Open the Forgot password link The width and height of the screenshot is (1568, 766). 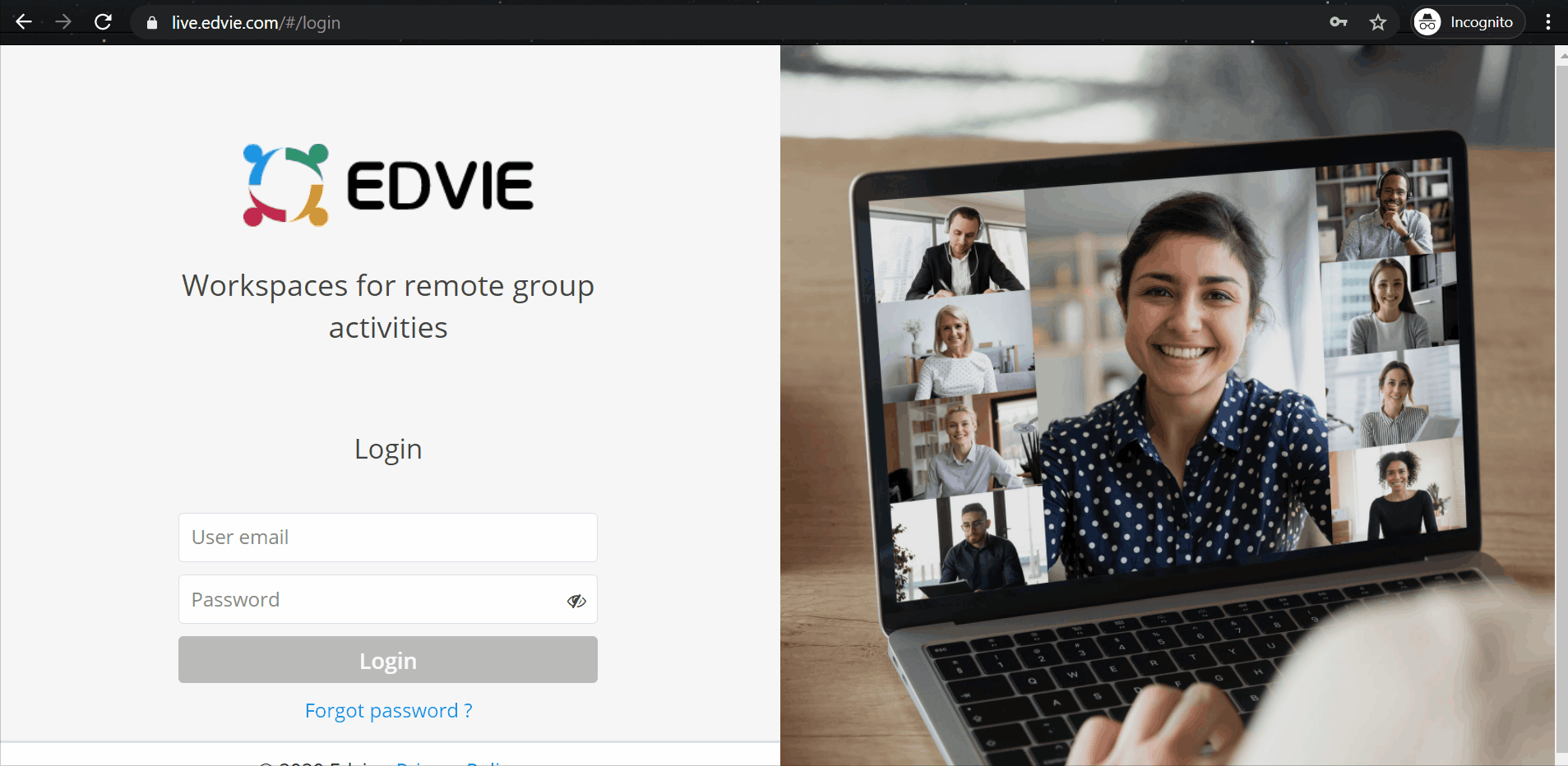pyautogui.click(x=388, y=710)
